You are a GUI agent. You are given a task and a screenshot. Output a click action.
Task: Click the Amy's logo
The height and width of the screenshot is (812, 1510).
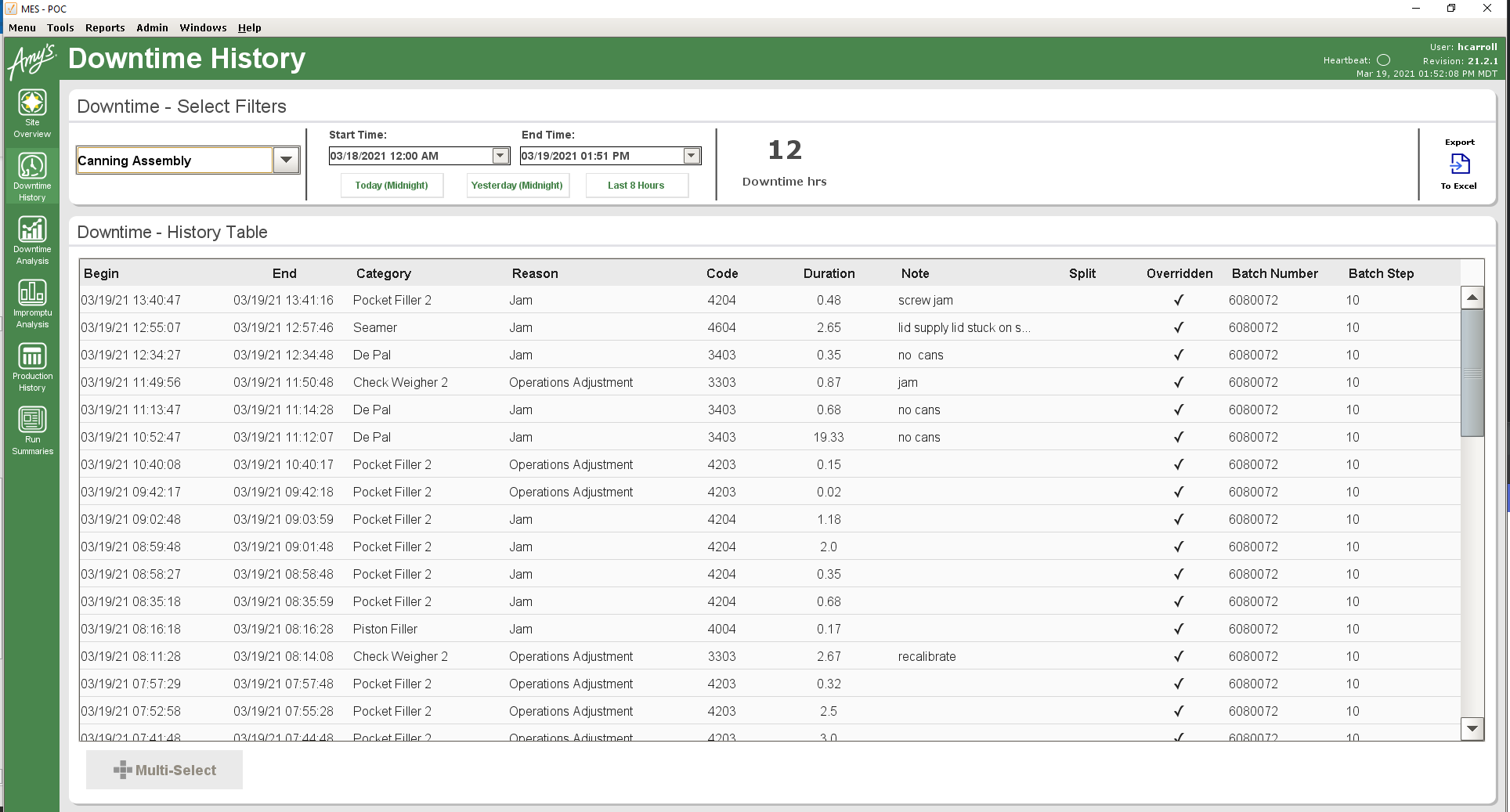(x=32, y=60)
